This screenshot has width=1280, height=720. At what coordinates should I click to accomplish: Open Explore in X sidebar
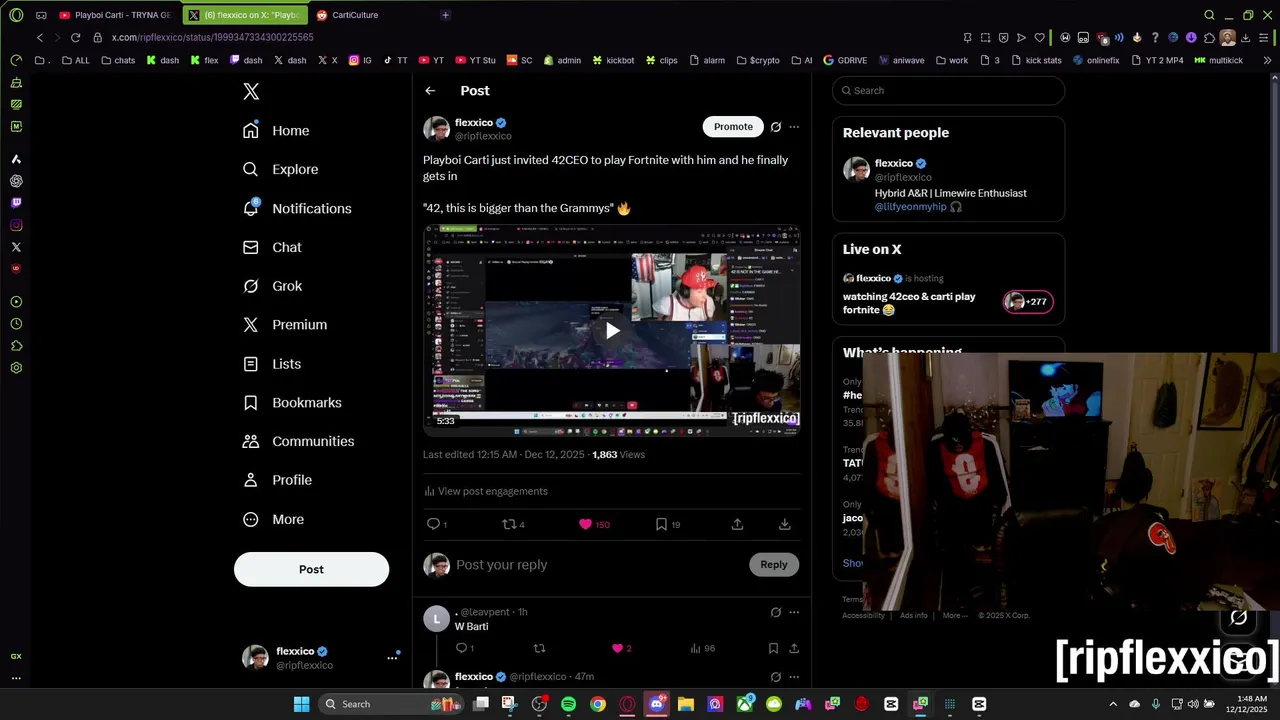[x=281, y=169]
